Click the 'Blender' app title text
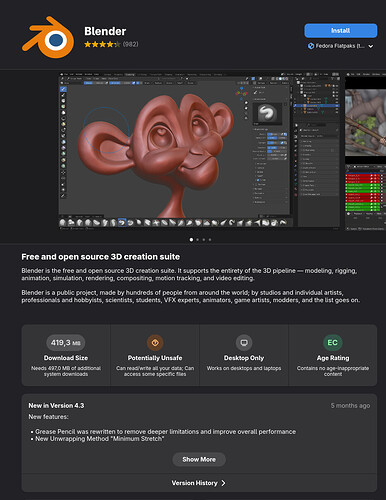This screenshot has height=500, width=386. click(105, 31)
